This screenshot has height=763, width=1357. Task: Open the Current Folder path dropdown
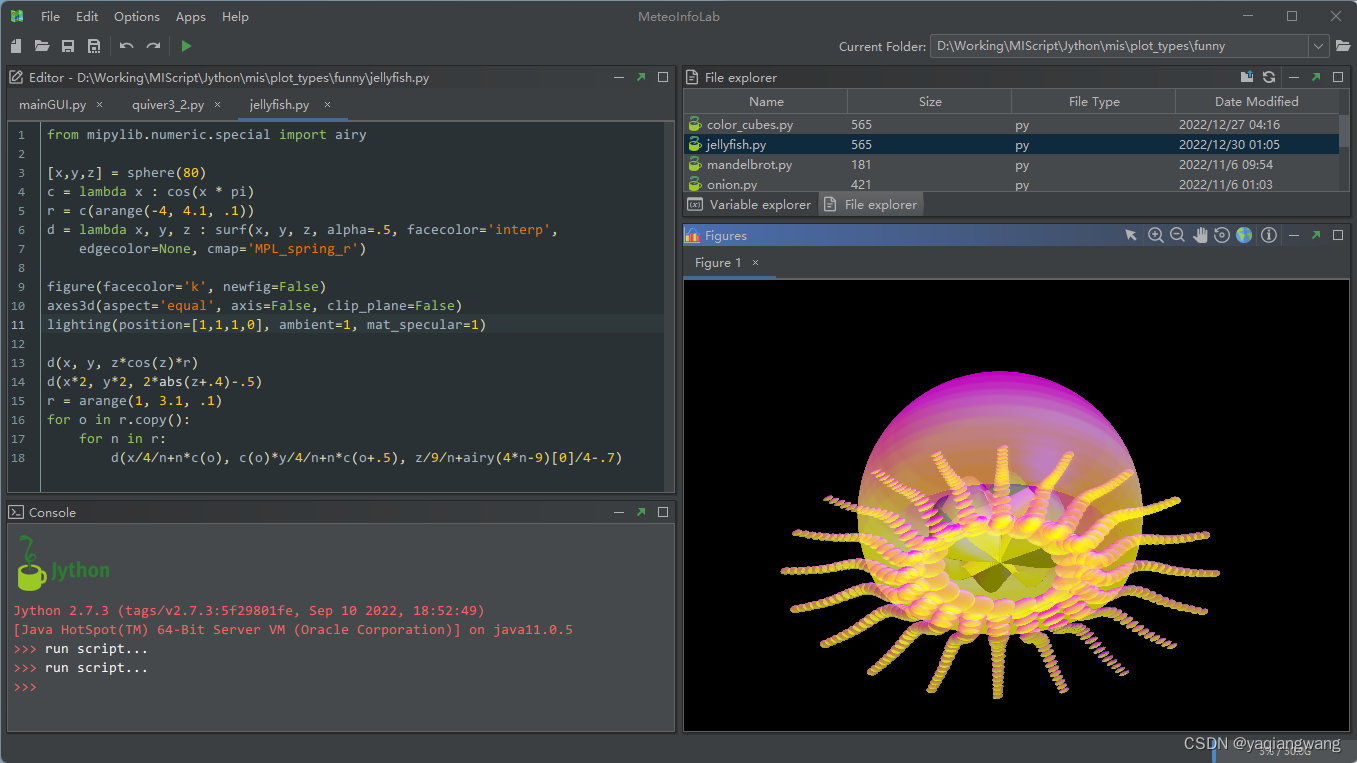click(x=1318, y=46)
